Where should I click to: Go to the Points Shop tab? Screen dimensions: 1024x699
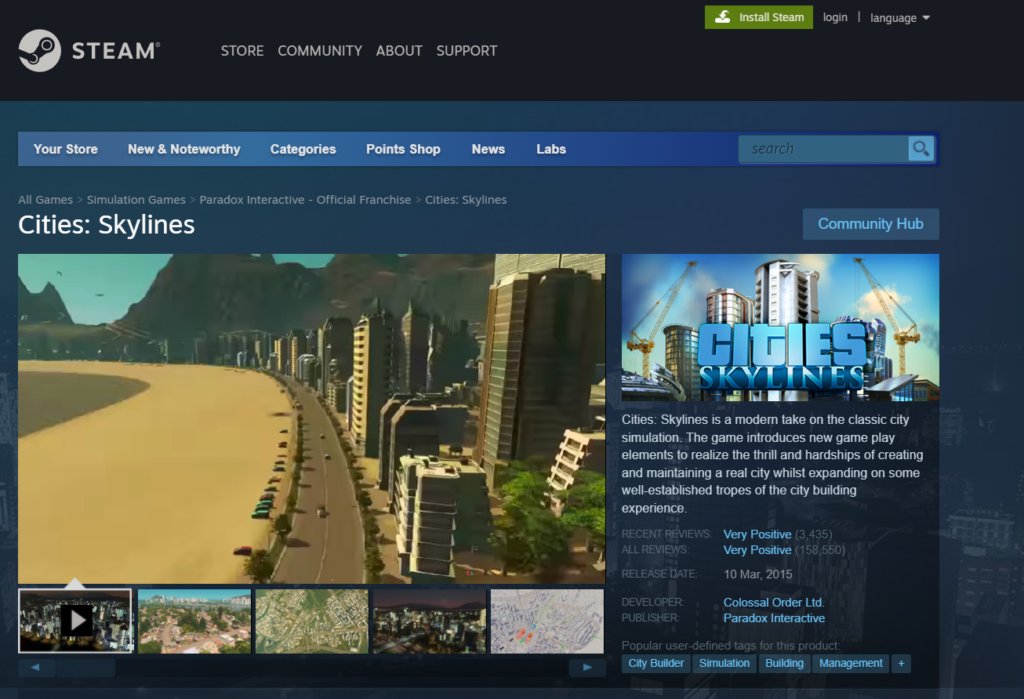pos(403,149)
